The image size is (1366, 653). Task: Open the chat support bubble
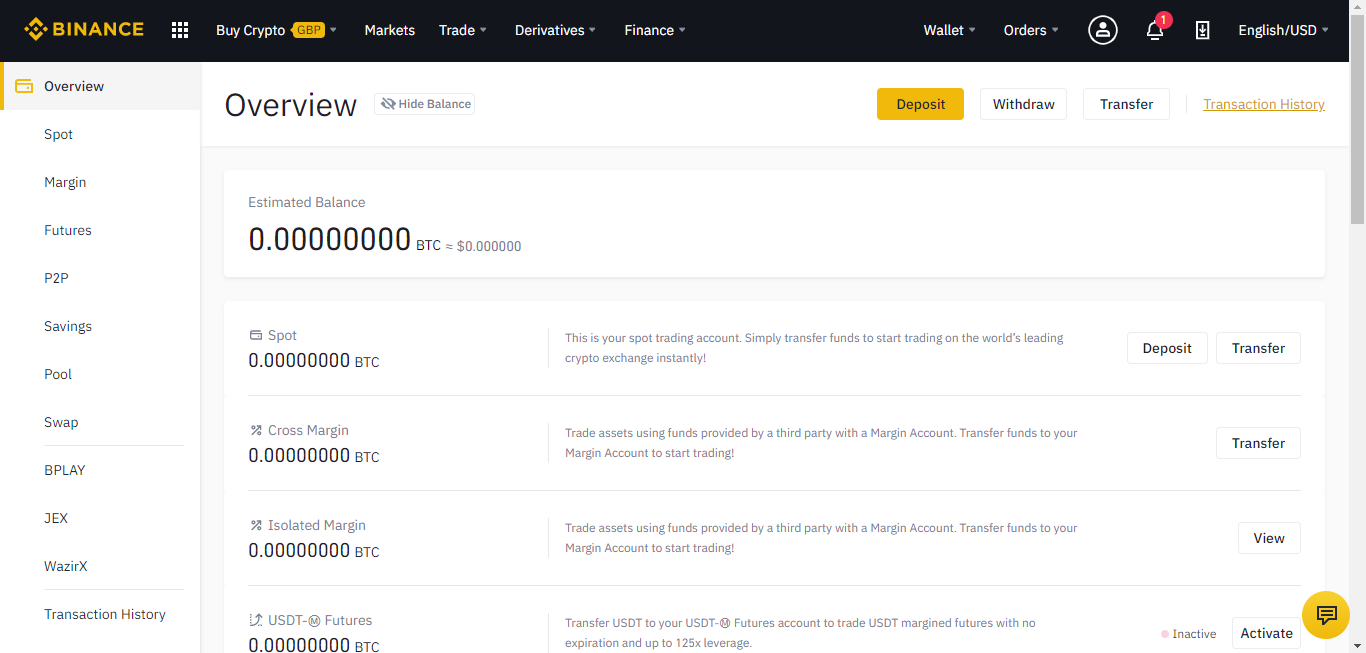(x=1326, y=615)
